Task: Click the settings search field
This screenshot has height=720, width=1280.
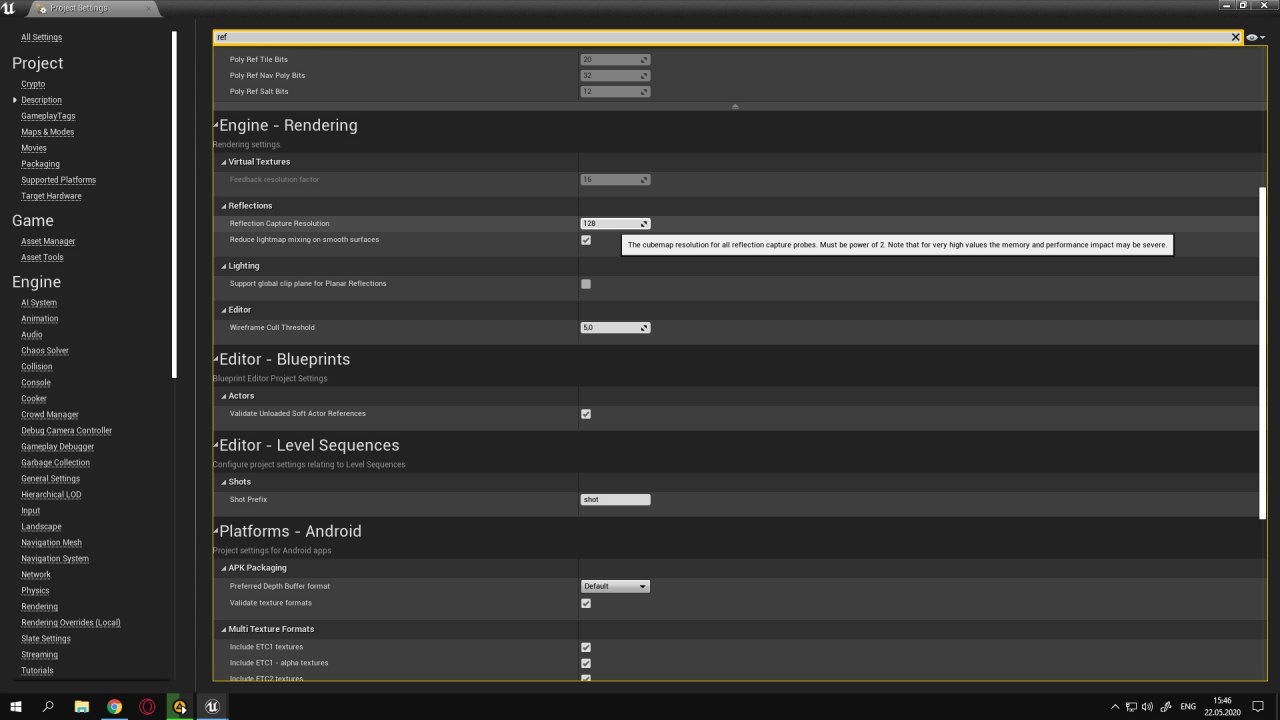Action: tap(720, 37)
